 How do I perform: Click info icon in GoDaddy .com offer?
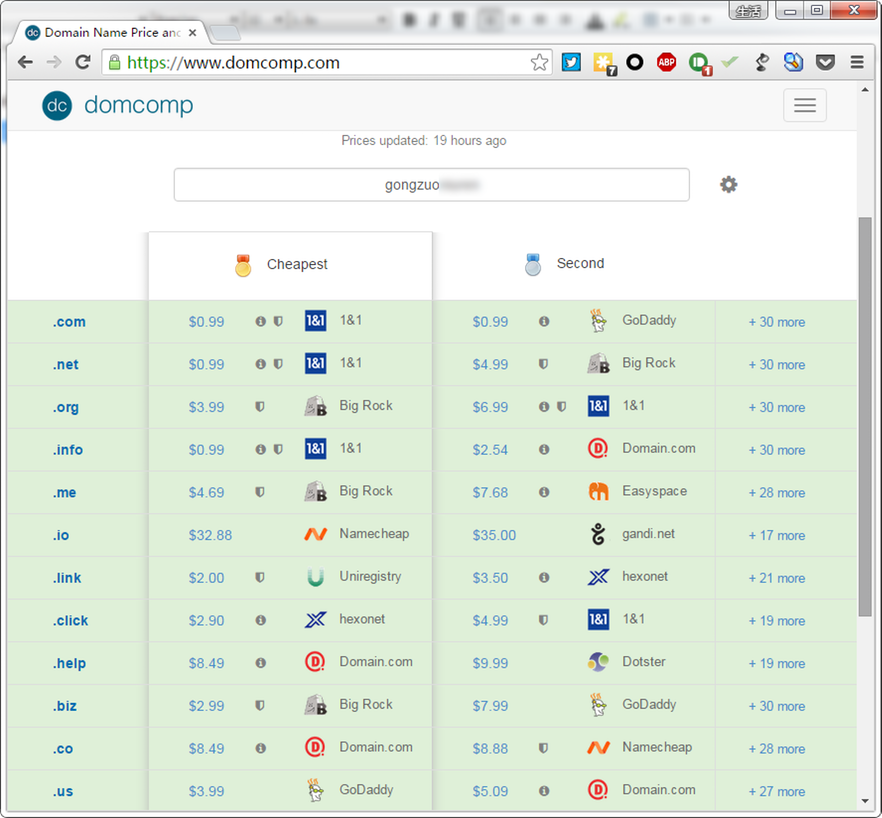(x=544, y=321)
